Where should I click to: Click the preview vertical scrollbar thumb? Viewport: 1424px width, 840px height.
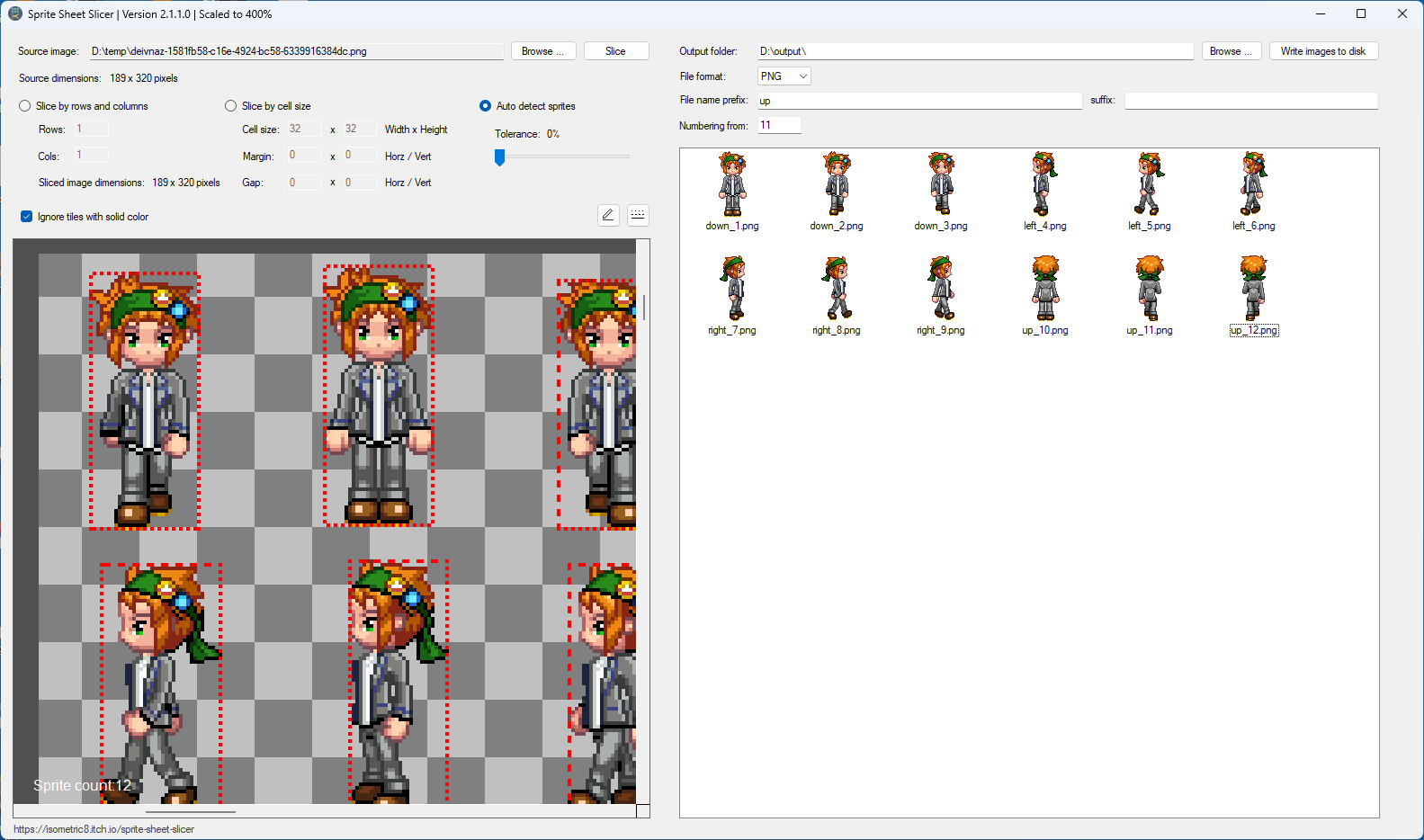[644, 307]
